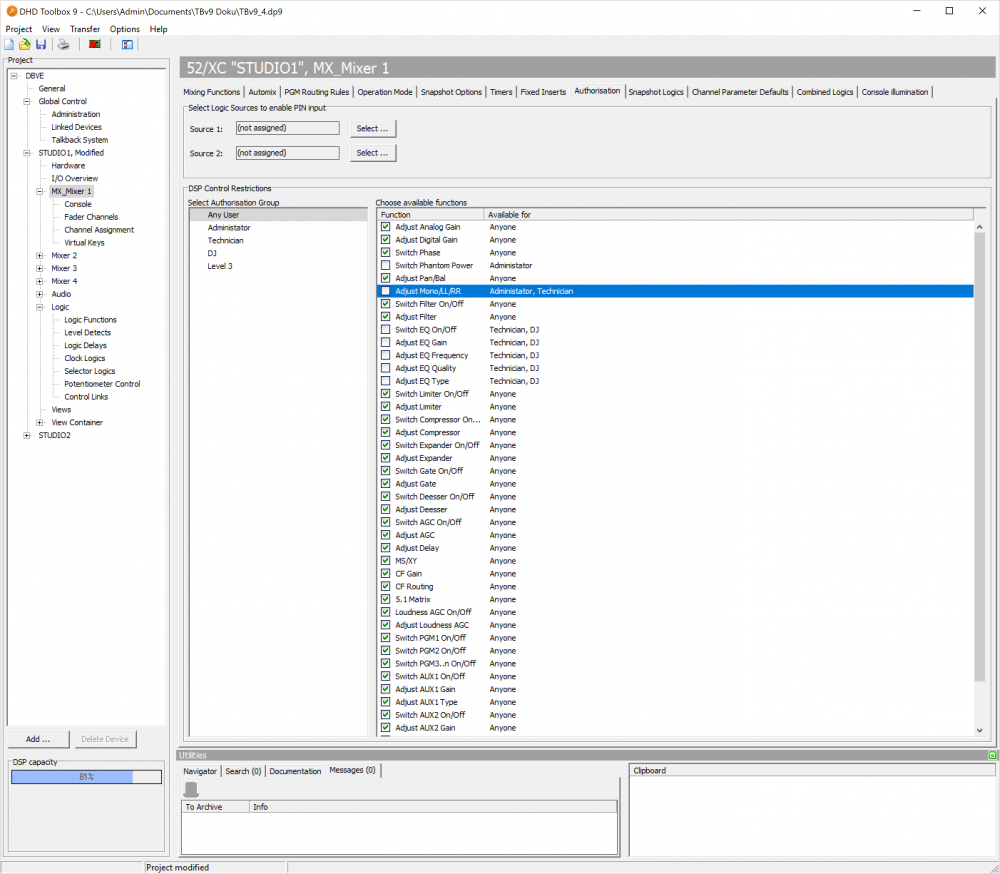Click Select button for Source 1

[x=371, y=128]
